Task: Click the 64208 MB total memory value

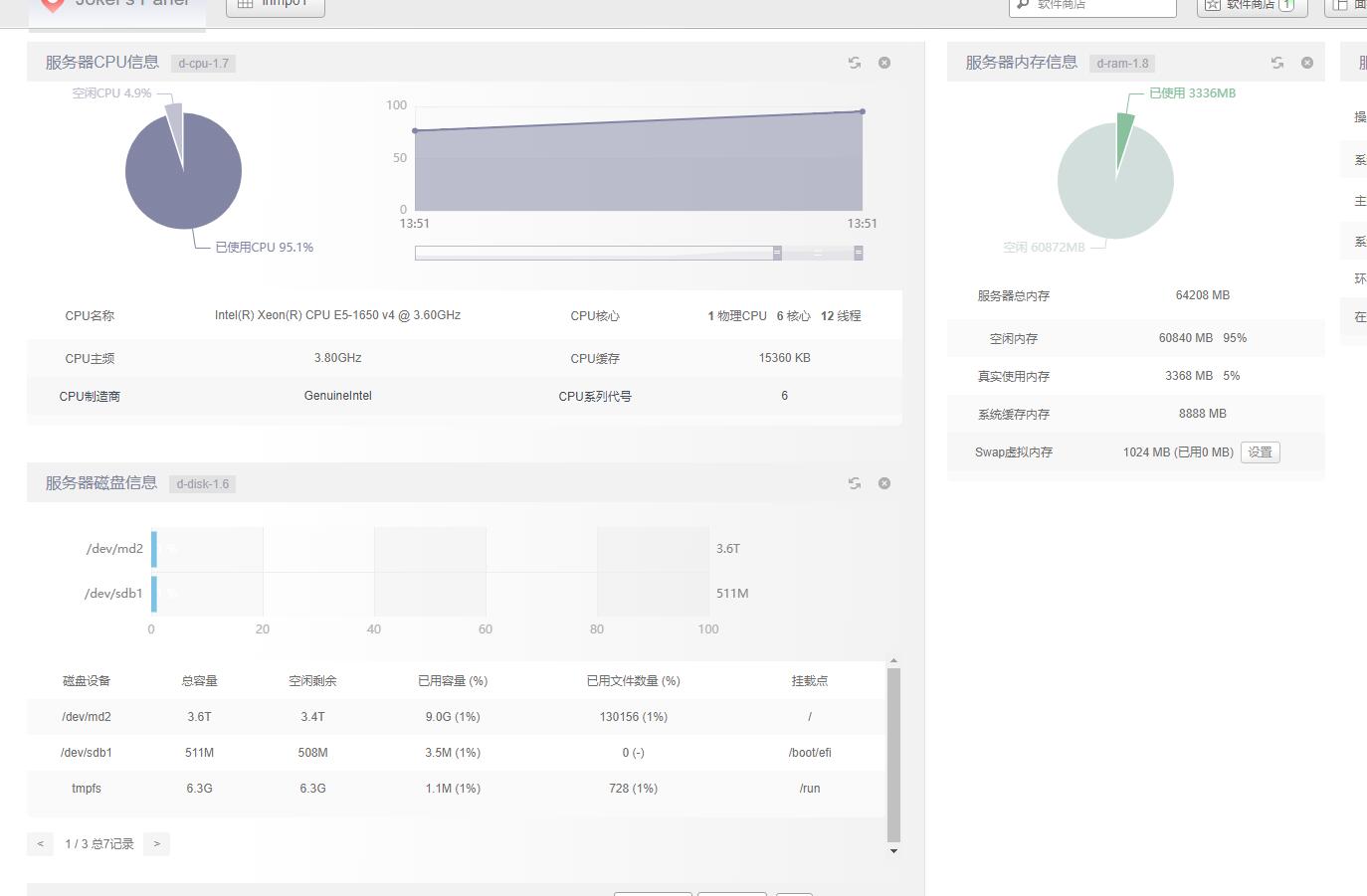Action: pyautogui.click(x=1202, y=295)
